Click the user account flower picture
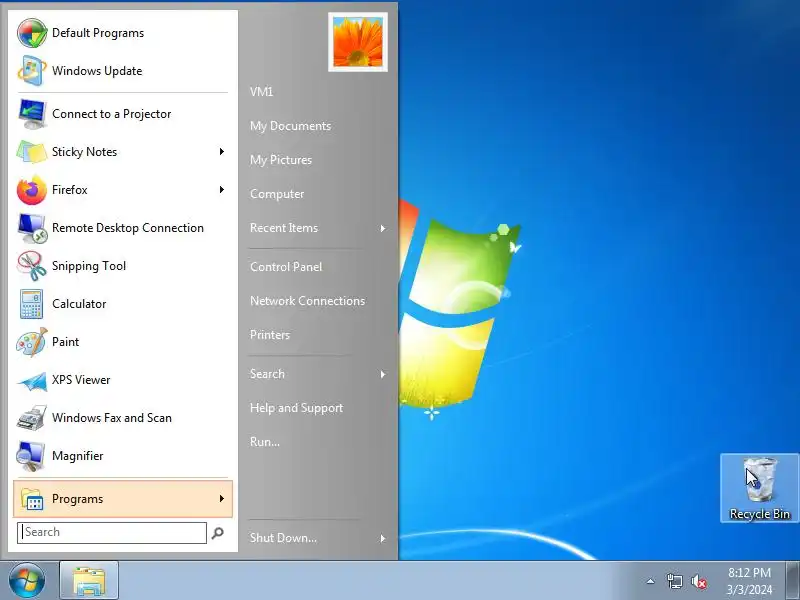The image size is (800, 600). (x=358, y=42)
